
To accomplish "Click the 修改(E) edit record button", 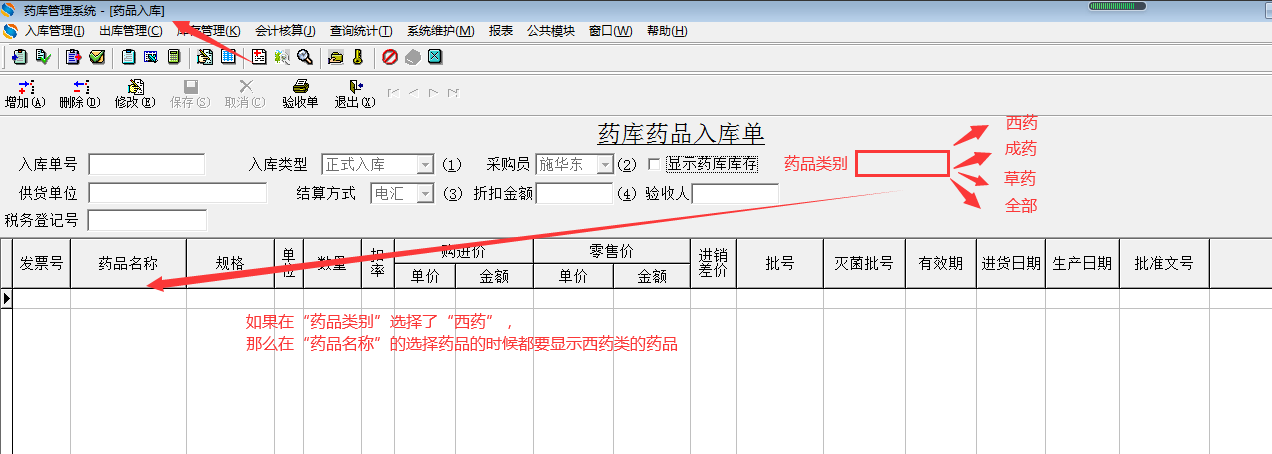I will point(135,94).
